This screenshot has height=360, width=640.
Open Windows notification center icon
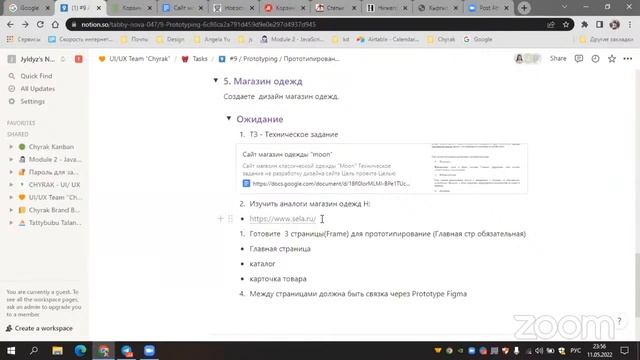point(624,351)
